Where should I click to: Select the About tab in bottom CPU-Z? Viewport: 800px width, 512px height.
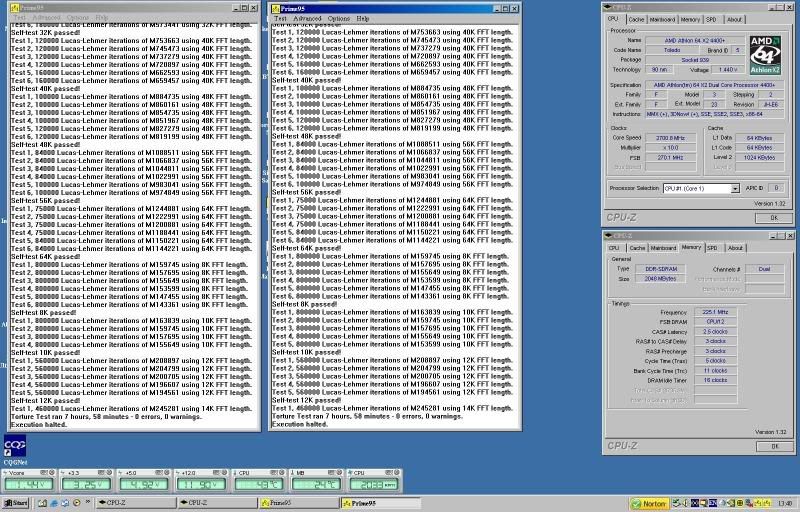(735, 248)
